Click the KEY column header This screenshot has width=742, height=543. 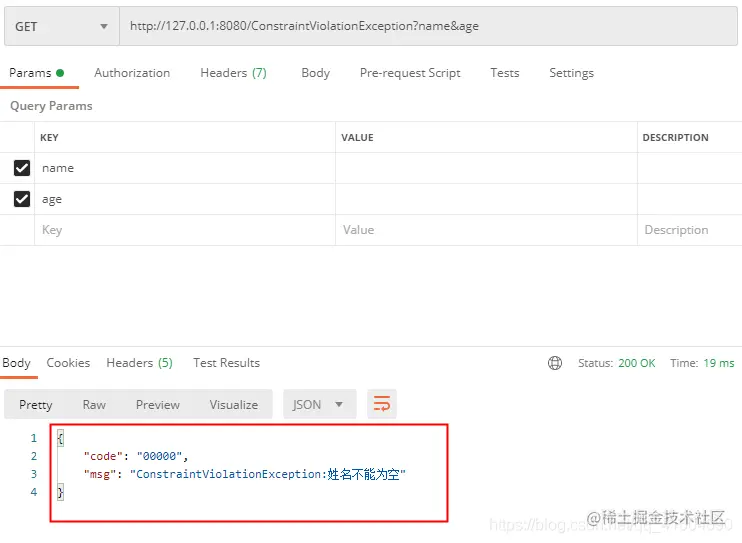point(49,138)
